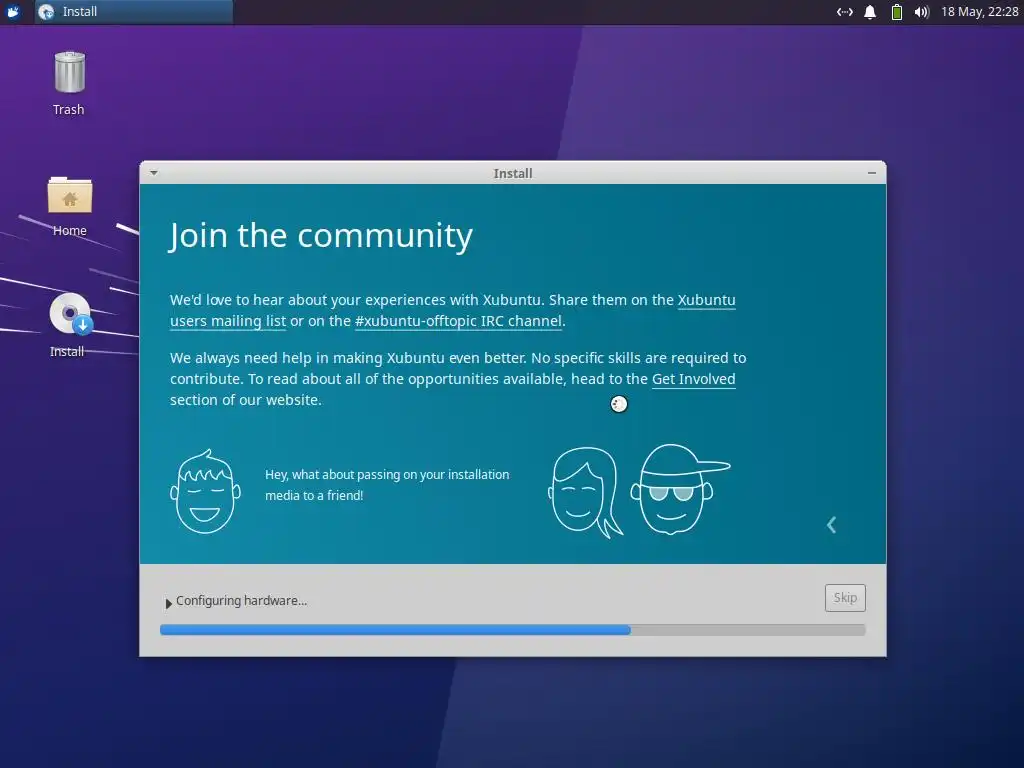Open the clock showing 18 May, 22:28
The width and height of the screenshot is (1024, 768).
pyautogui.click(x=979, y=12)
